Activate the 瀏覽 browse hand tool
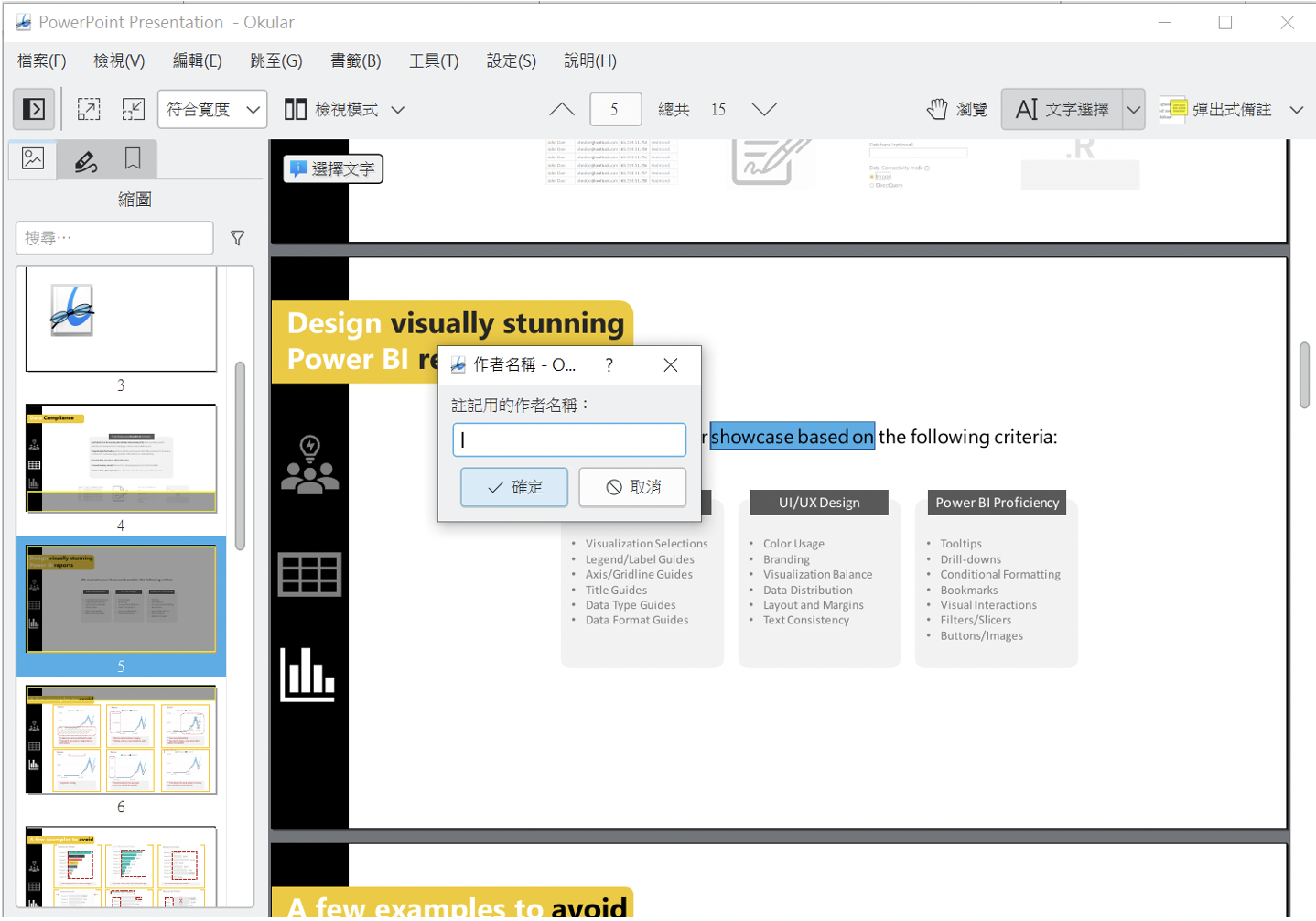This screenshot has height=921, width=1316. coord(955,109)
